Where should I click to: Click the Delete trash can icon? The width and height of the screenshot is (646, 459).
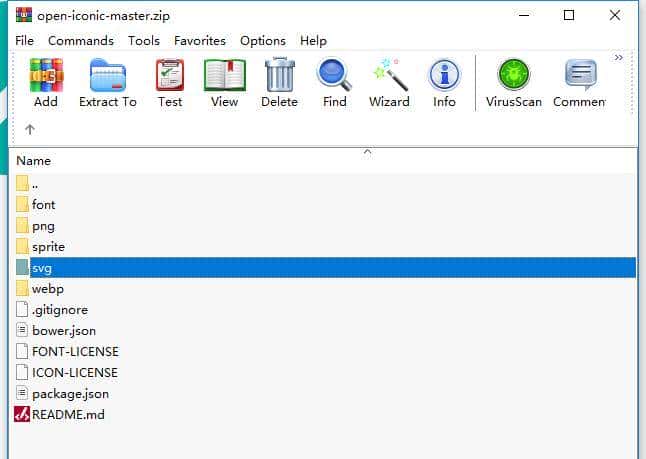279,77
